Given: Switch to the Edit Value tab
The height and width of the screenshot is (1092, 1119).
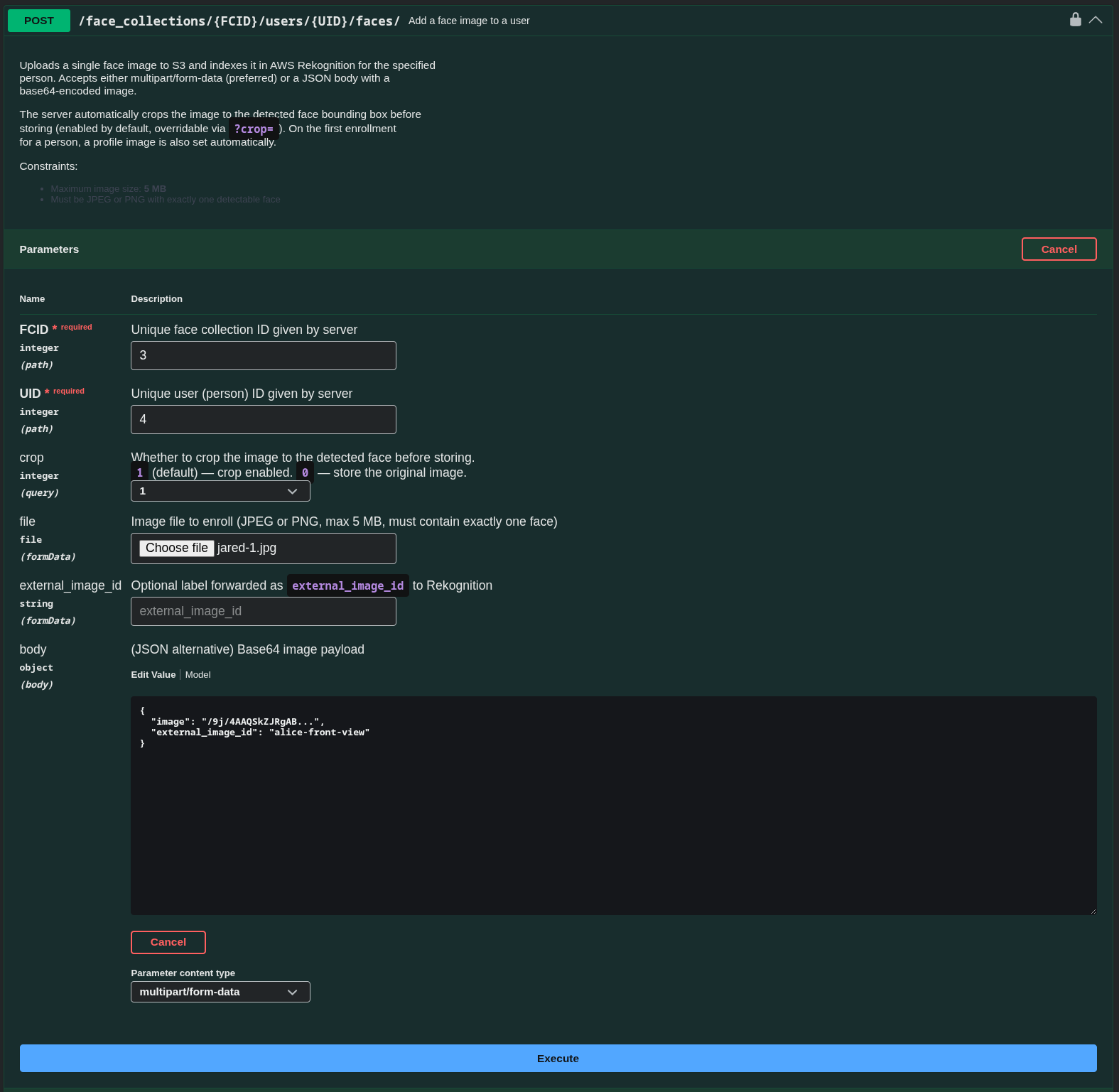Looking at the screenshot, I should [153, 675].
